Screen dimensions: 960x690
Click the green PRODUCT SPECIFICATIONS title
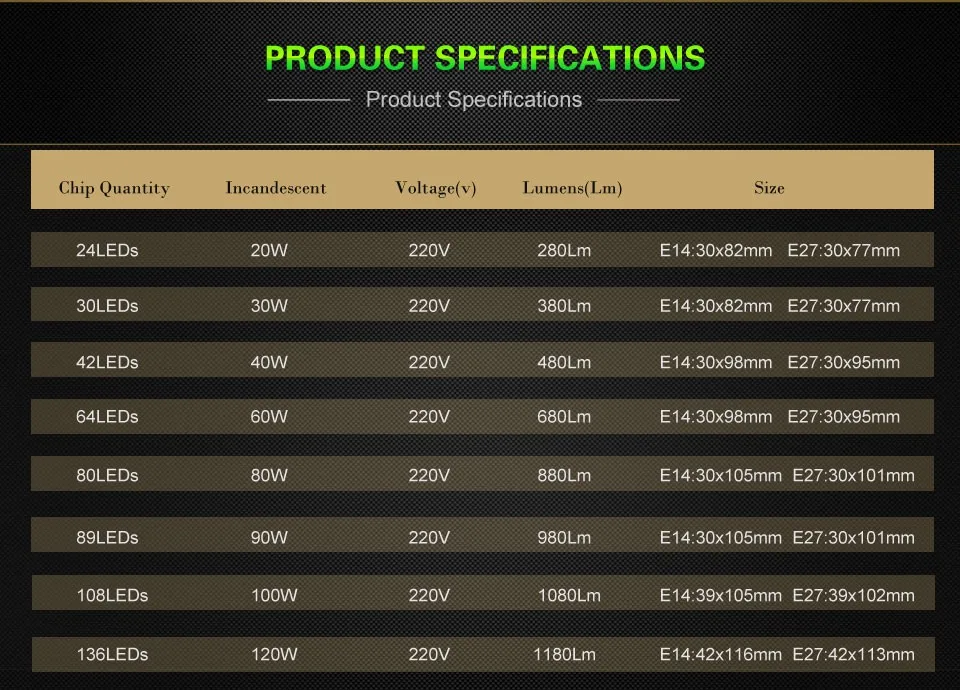click(x=485, y=57)
